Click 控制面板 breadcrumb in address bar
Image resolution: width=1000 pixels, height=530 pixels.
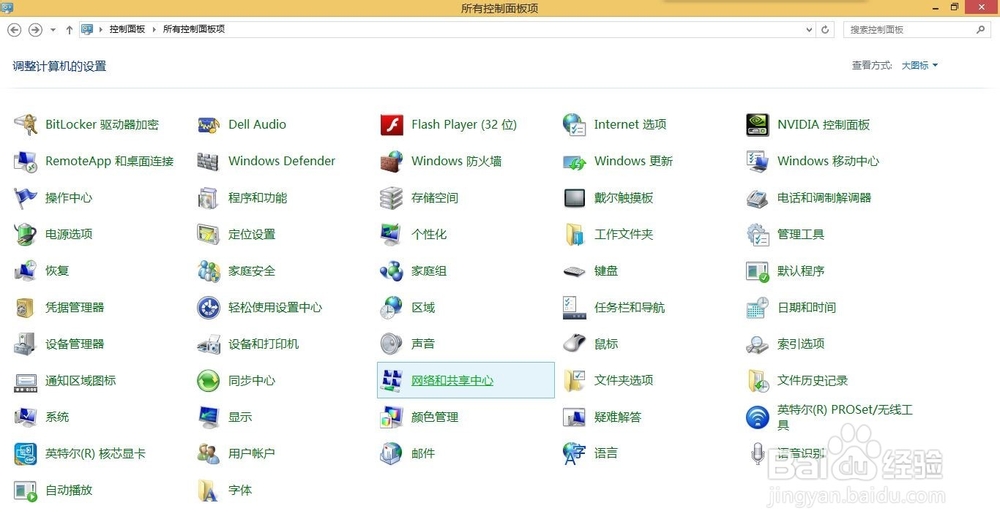click(127, 29)
